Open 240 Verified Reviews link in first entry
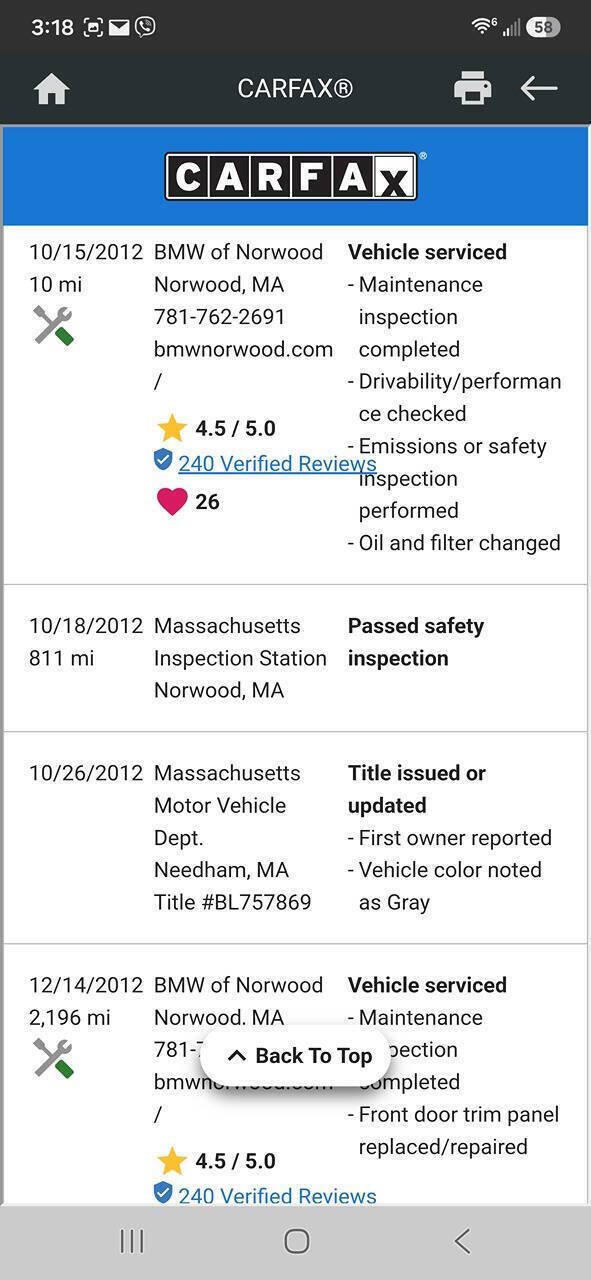This screenshot has width=591, height=1280. coord(277,463)
